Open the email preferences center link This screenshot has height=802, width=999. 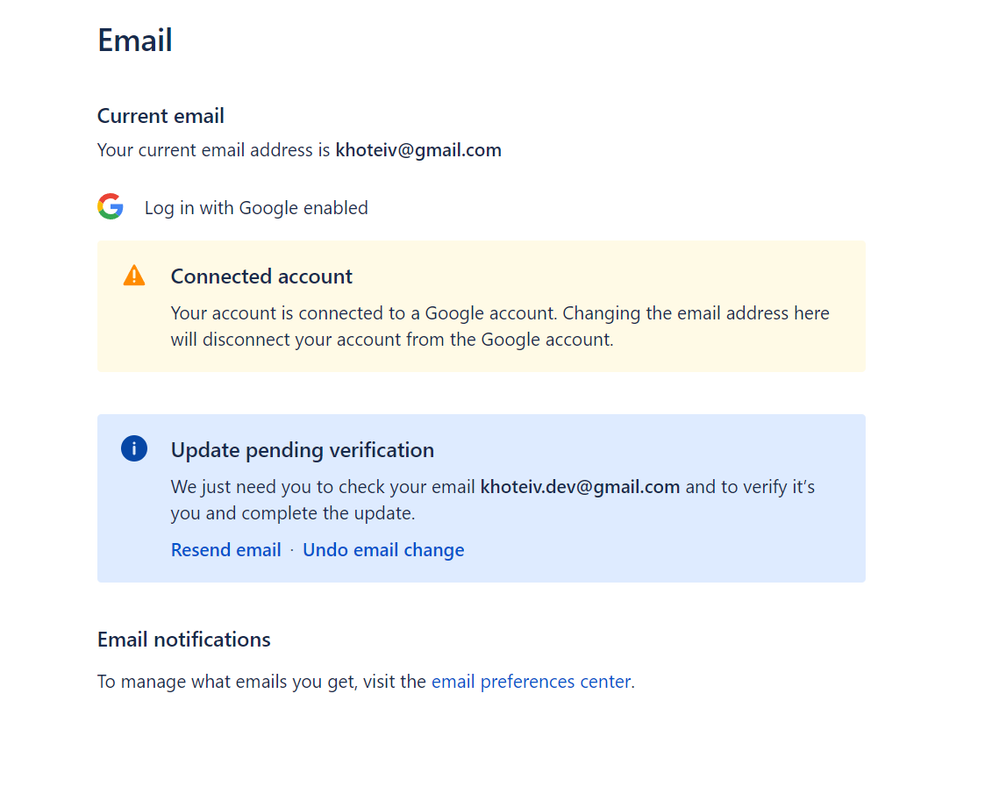coord(531,682)
